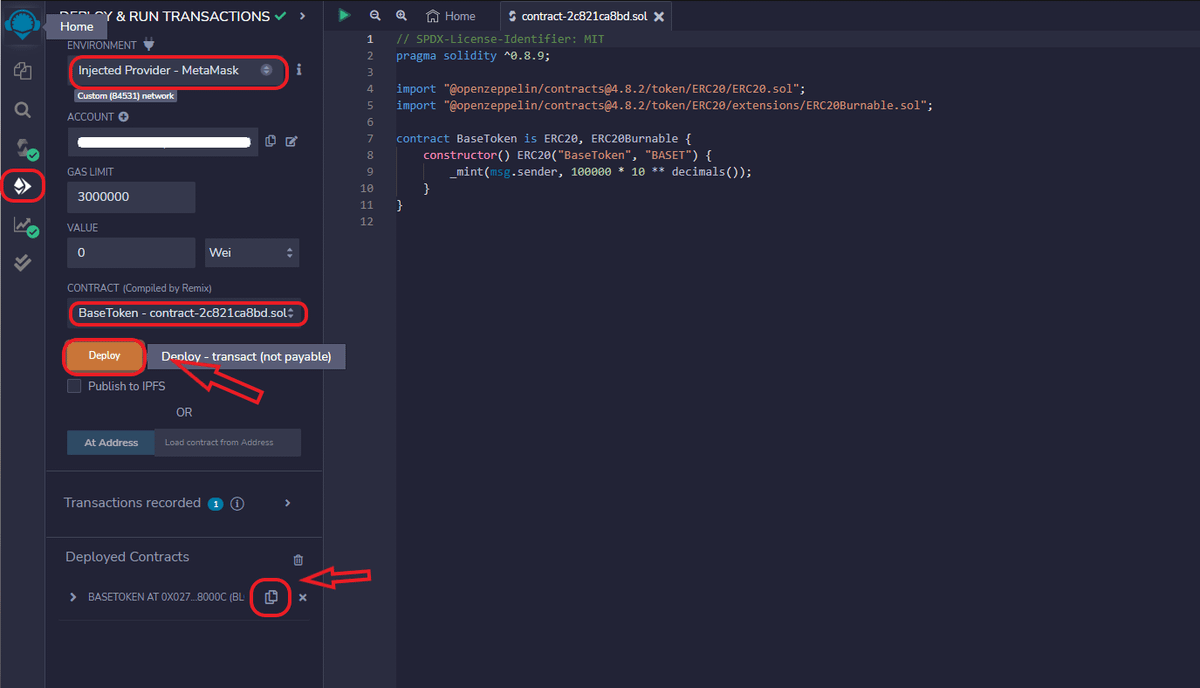Zoom in the editor text
Screen dimensions: 1200x688
click(401, 16)
